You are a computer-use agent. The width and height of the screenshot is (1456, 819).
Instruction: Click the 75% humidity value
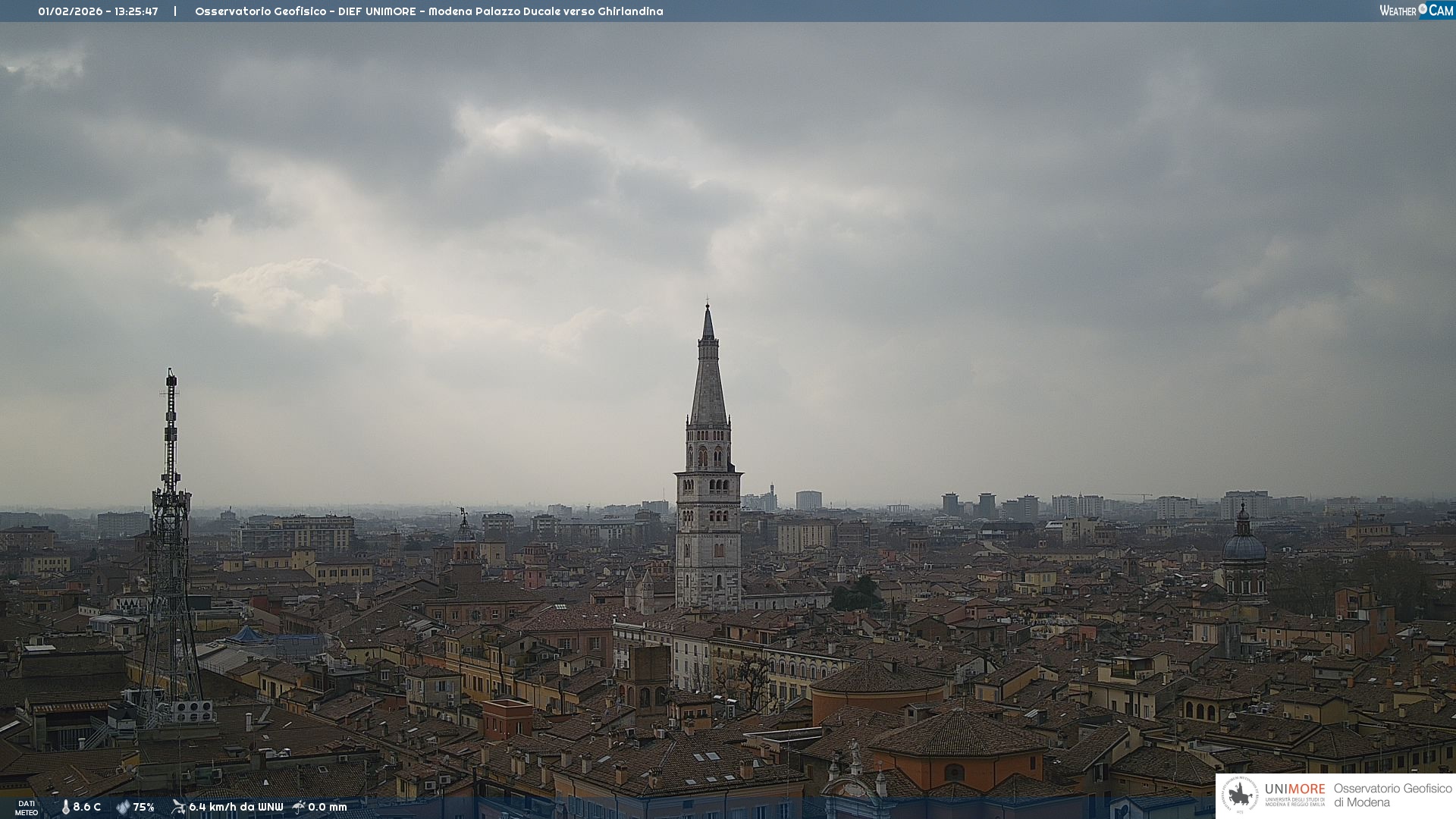pos(144,807)
